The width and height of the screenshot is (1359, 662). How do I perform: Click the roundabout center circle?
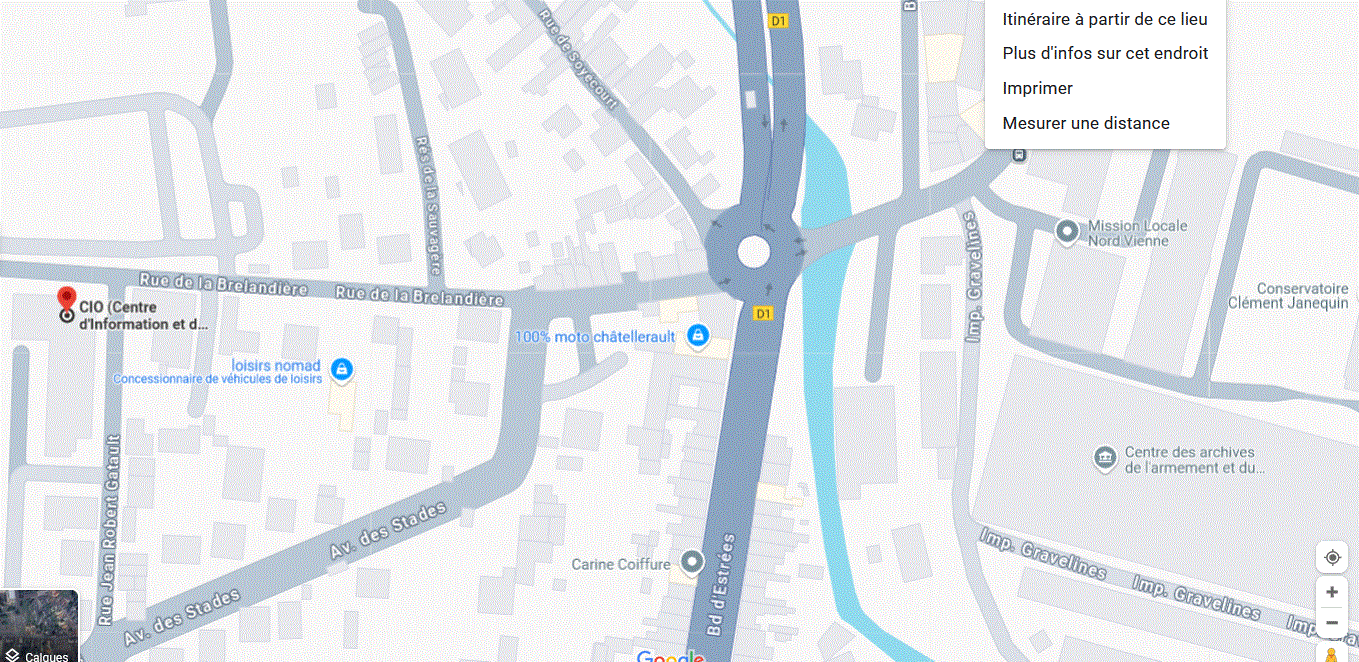[753, 252]
